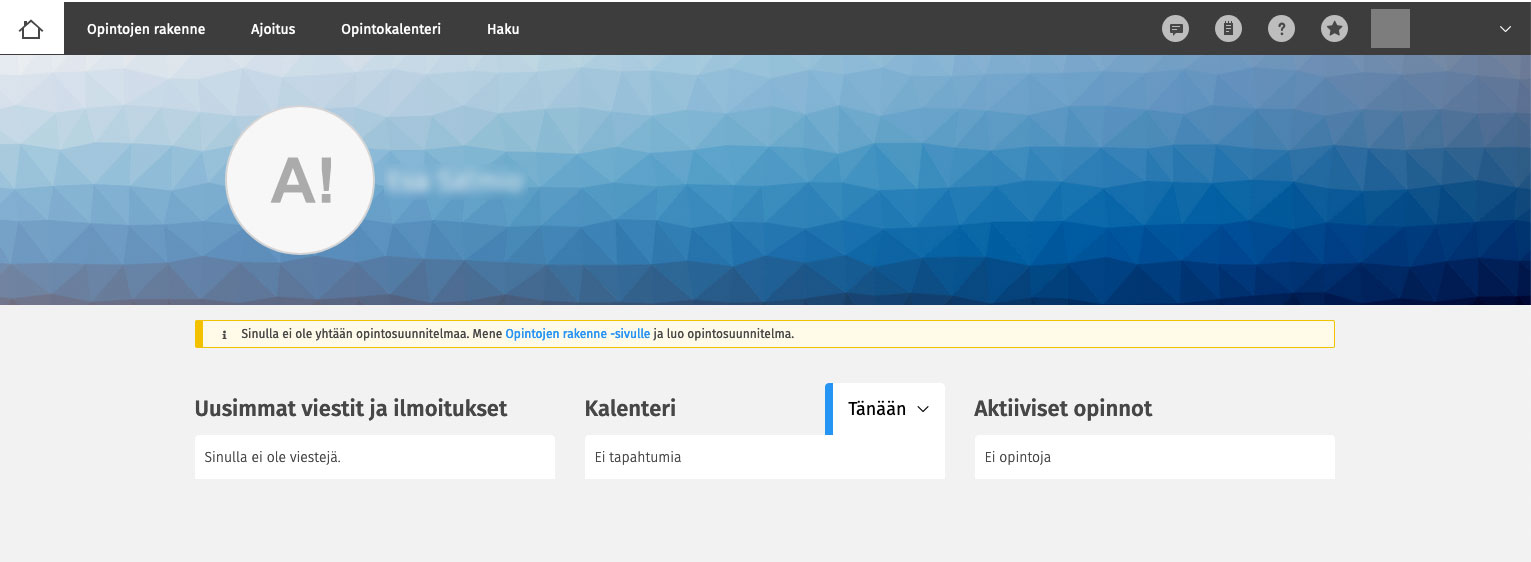
Task: Expand the user menu chevron at top right
Action: pyautogui.click(x=1505, y=29)
